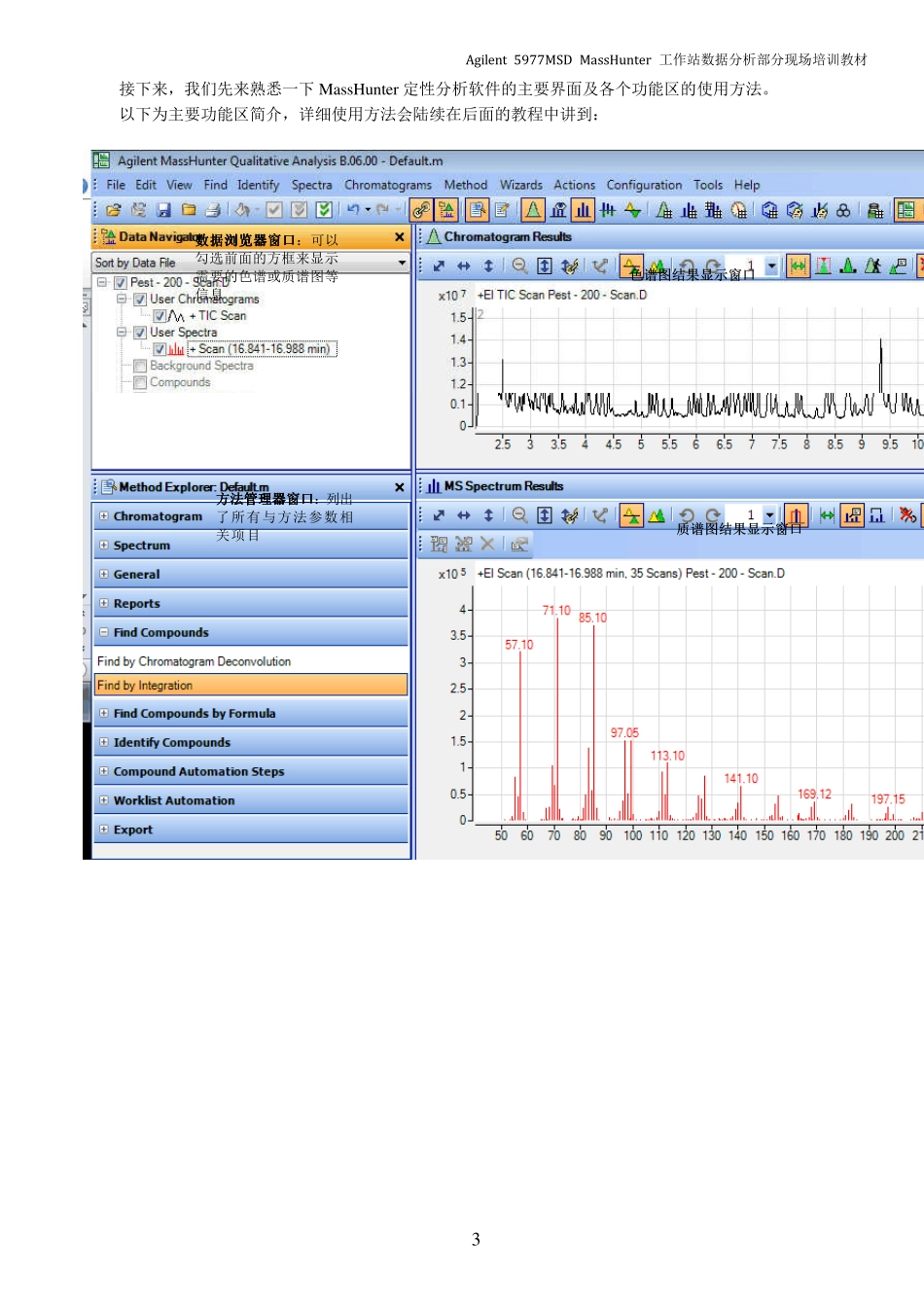Click the Save icon in main toolbar
924x1308 pixels.
pyautogui.click(x=163, y=210)
